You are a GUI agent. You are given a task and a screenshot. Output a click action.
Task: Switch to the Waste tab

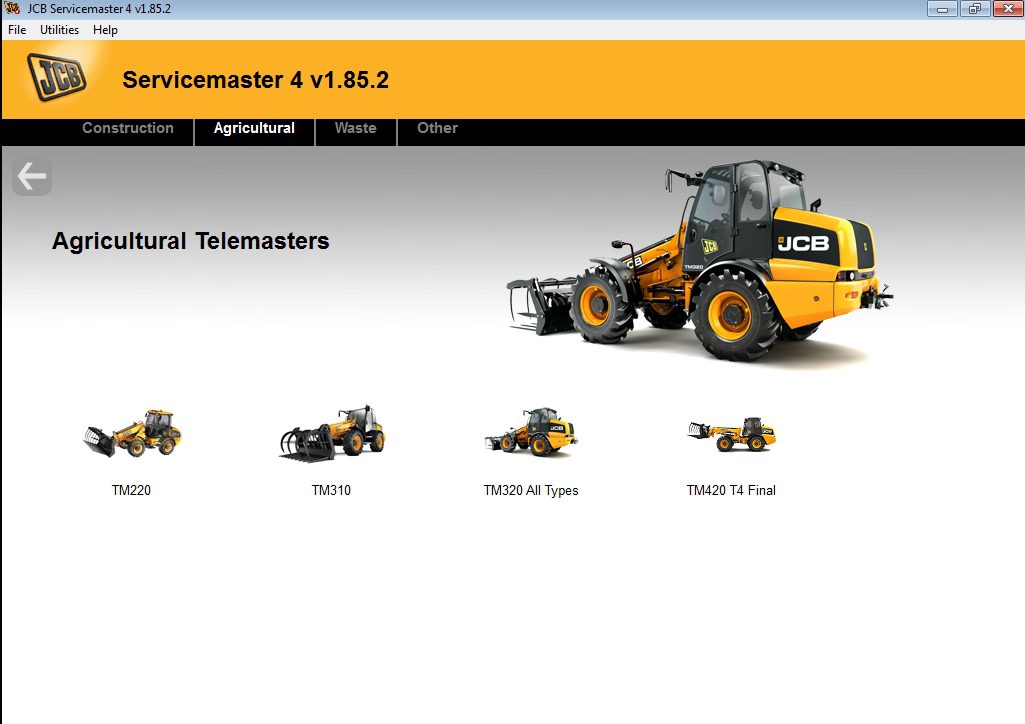pos(356,128)
